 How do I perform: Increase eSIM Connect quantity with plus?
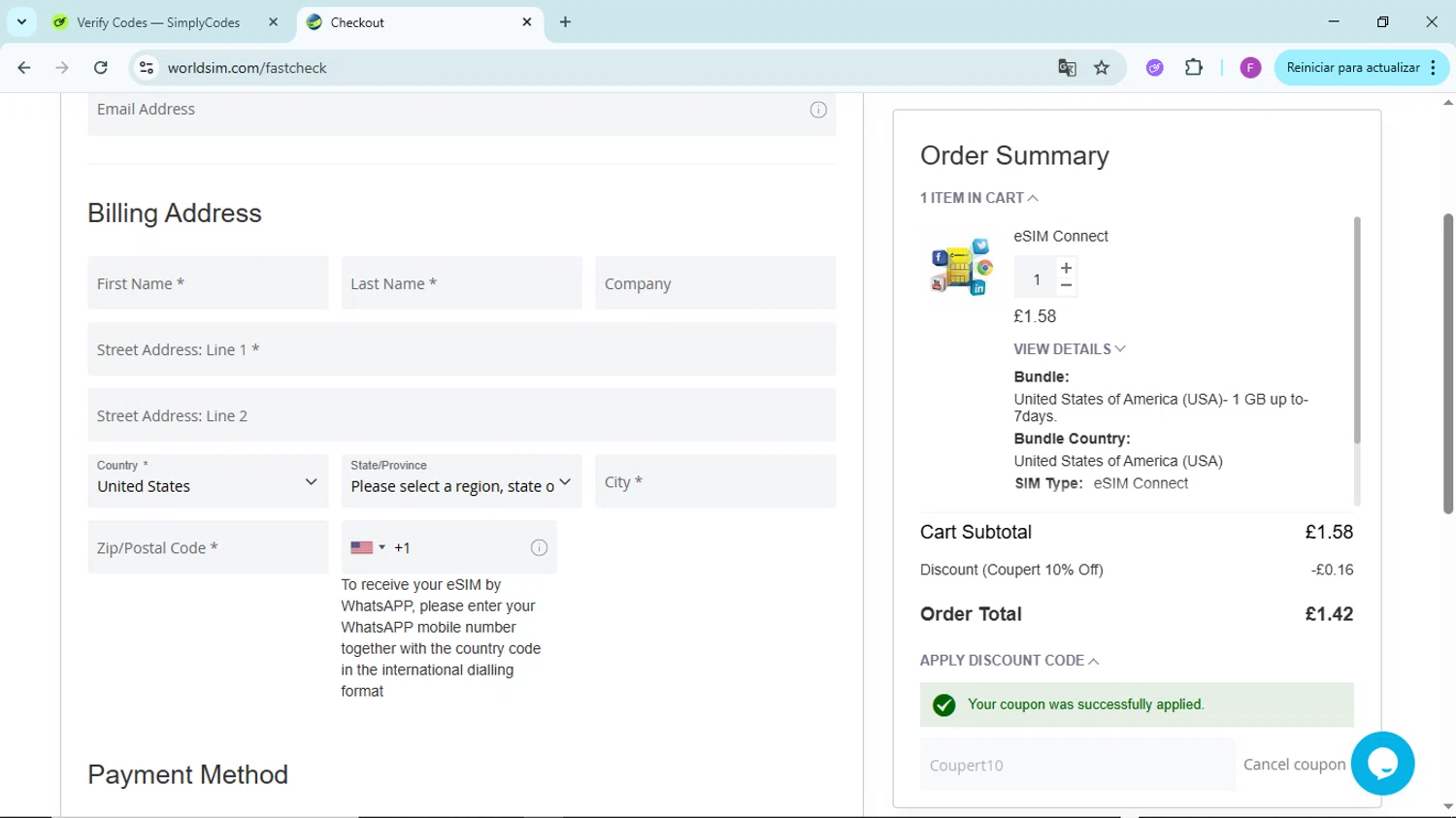(x=1066, y=268)
